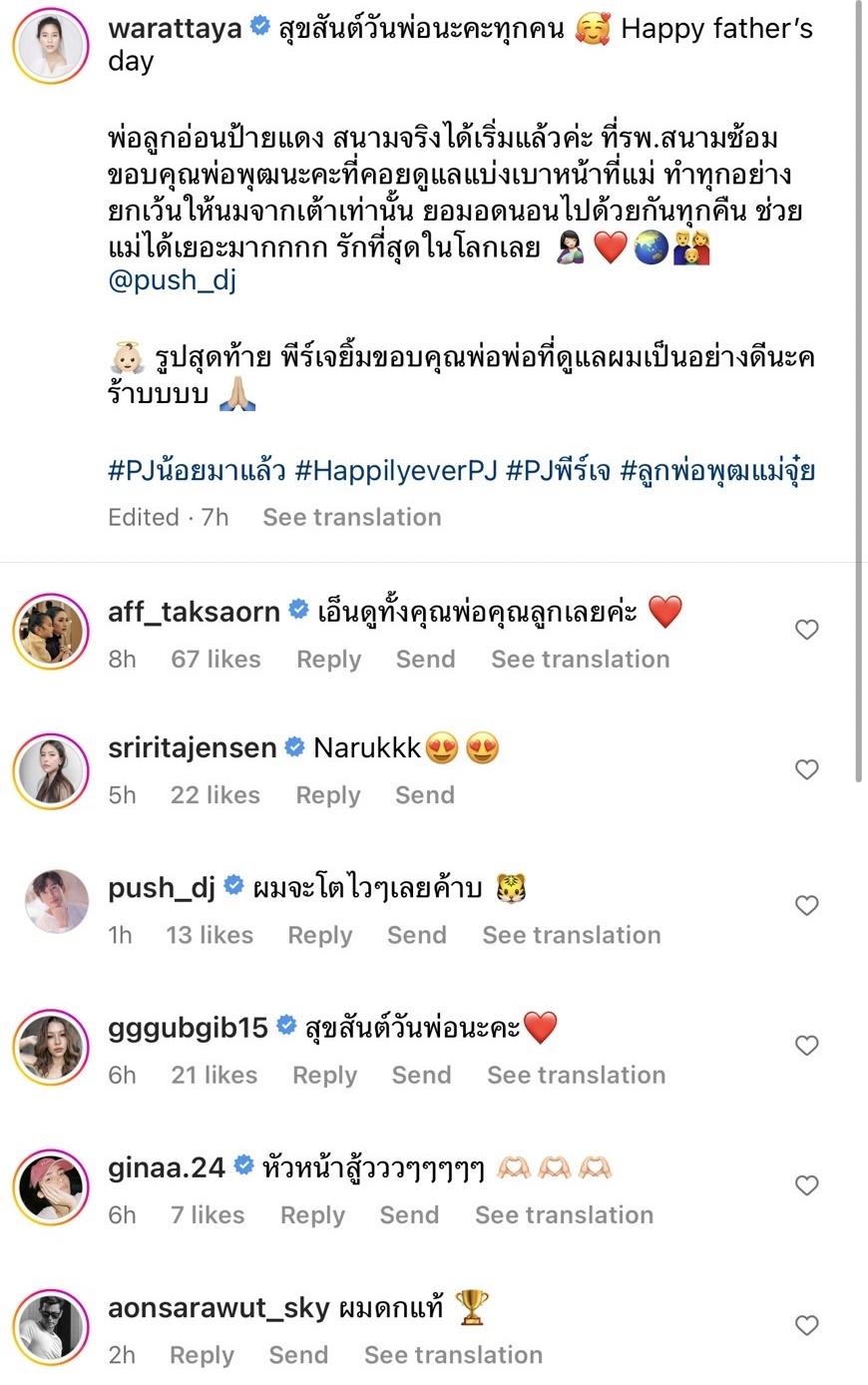Screen dimensions: 868x1385
Task: See translation of aff_taksaorn's comment
Action: coord(580,660)
